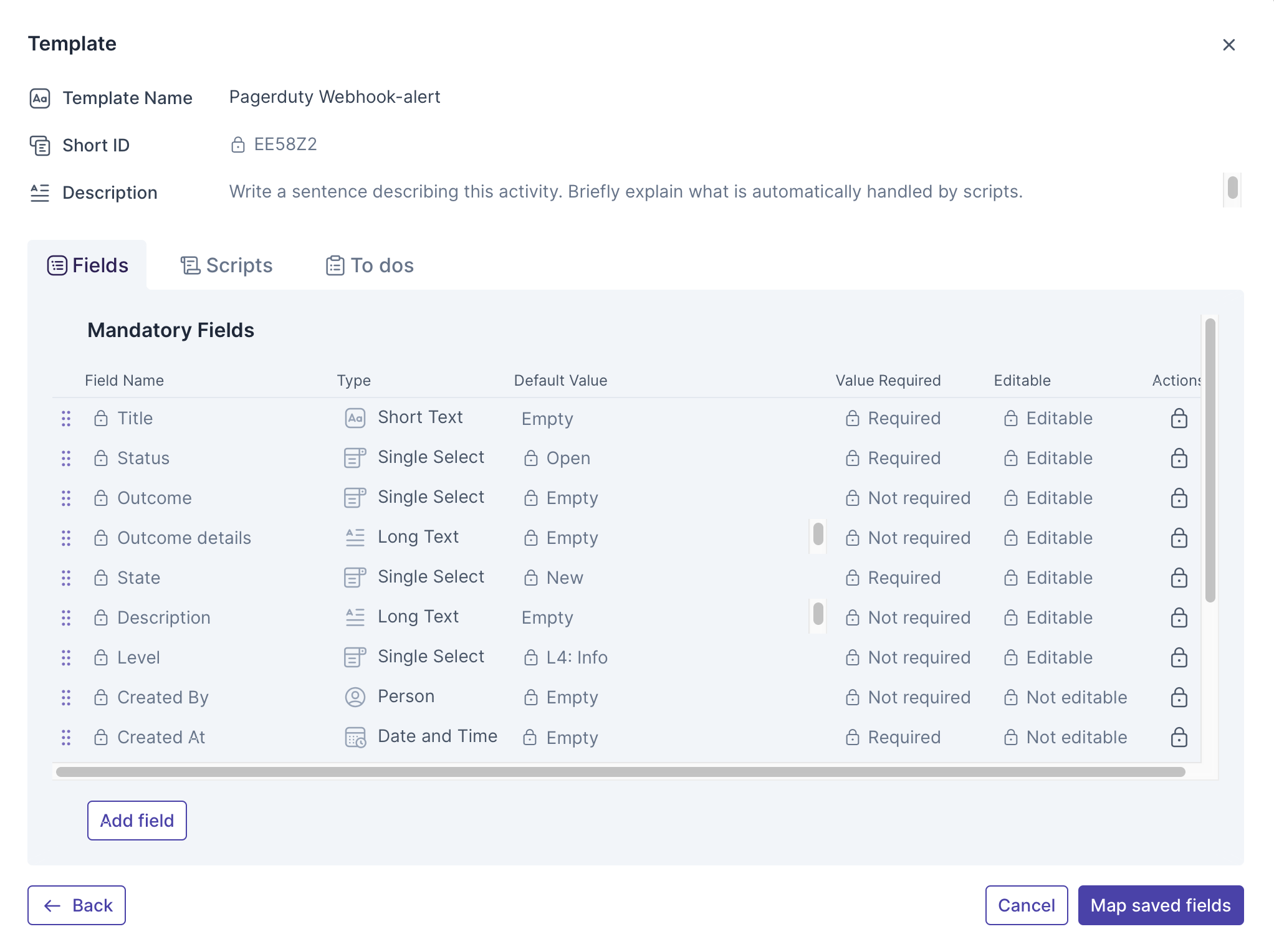
Task: Click the template Description text field
Action: [x=625, y=192]
